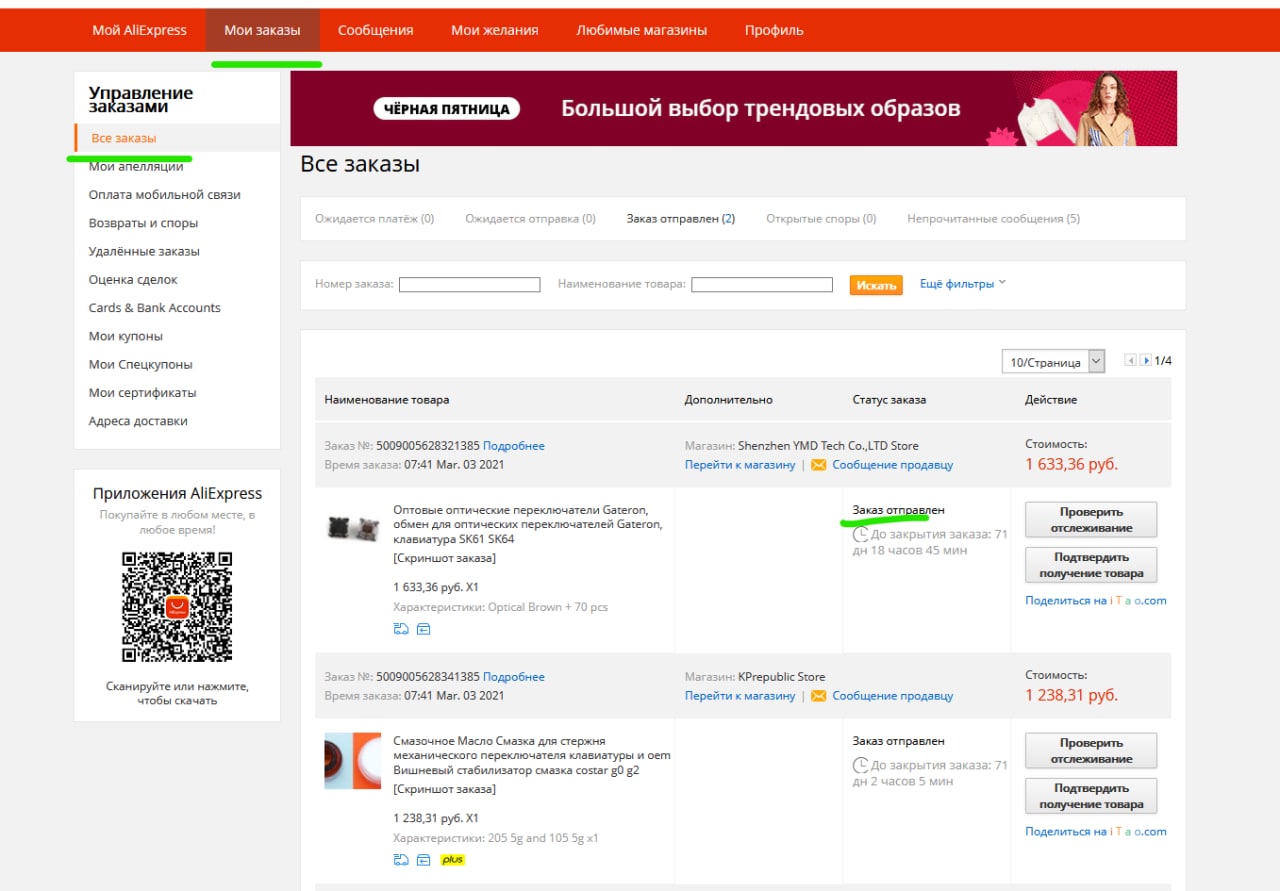
Task: Go to previous orders page arrow
Action: click(x=1131, y=361)
